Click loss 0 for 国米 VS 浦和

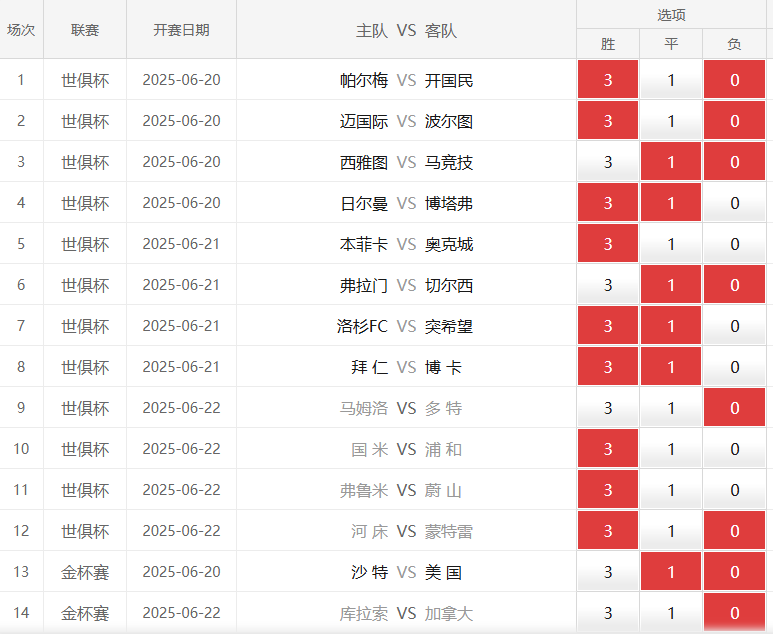coord(735,448)
